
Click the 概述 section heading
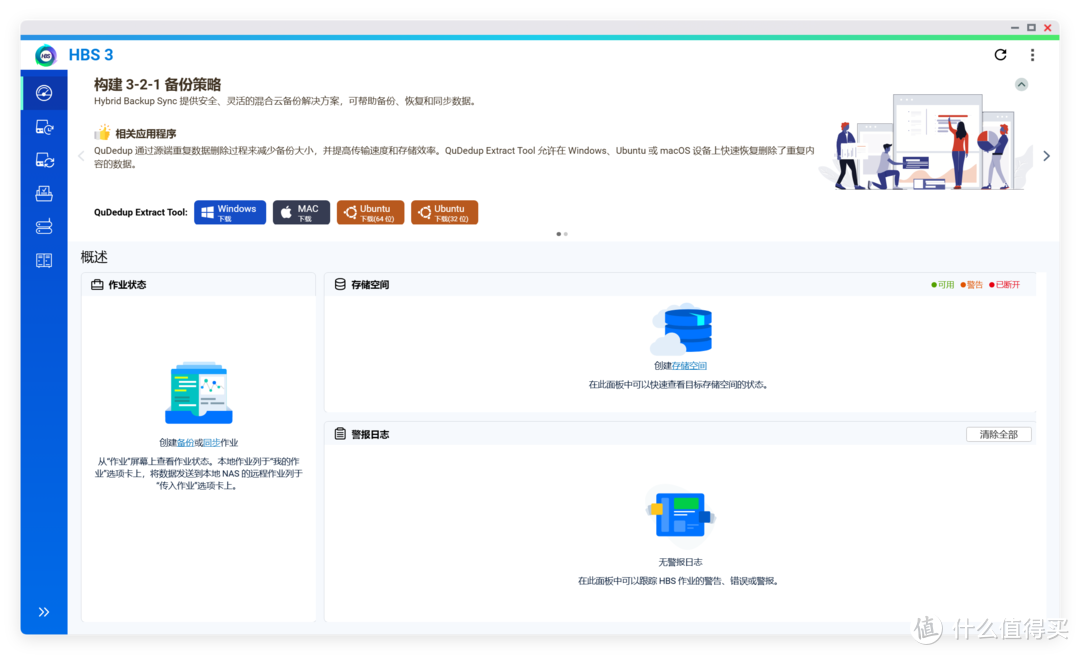(x=94, y=257)
